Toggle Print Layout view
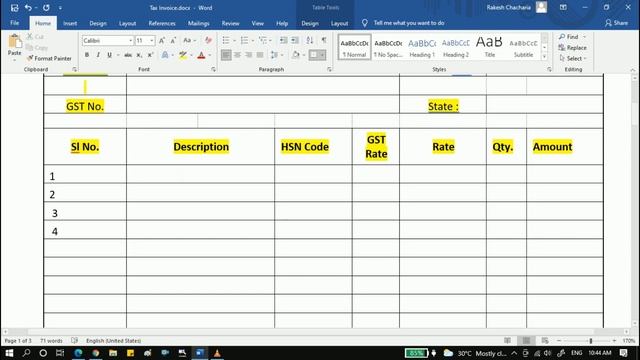Viewport: 640px width, 360px height. coord(526,340)
